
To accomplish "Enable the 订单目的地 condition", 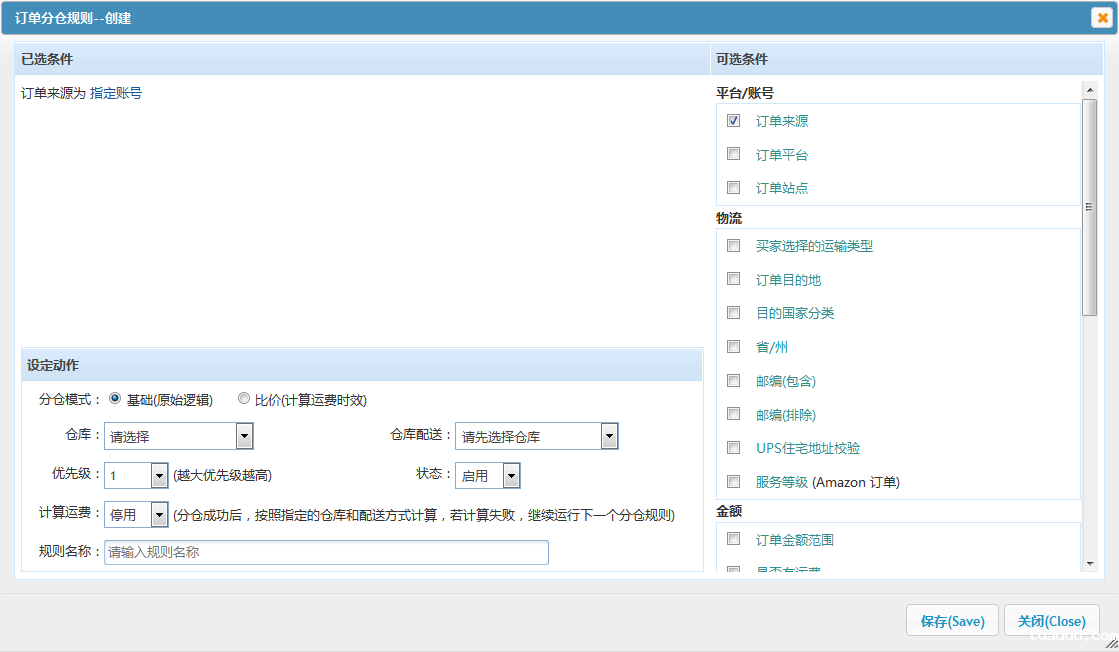I will click(733, 279).
